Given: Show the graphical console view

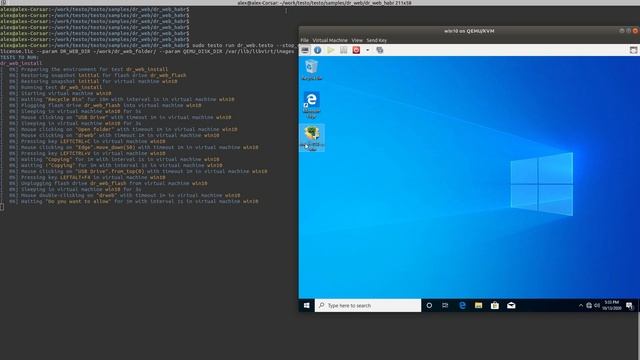Looking at the screenshot, I should point(305,50).
